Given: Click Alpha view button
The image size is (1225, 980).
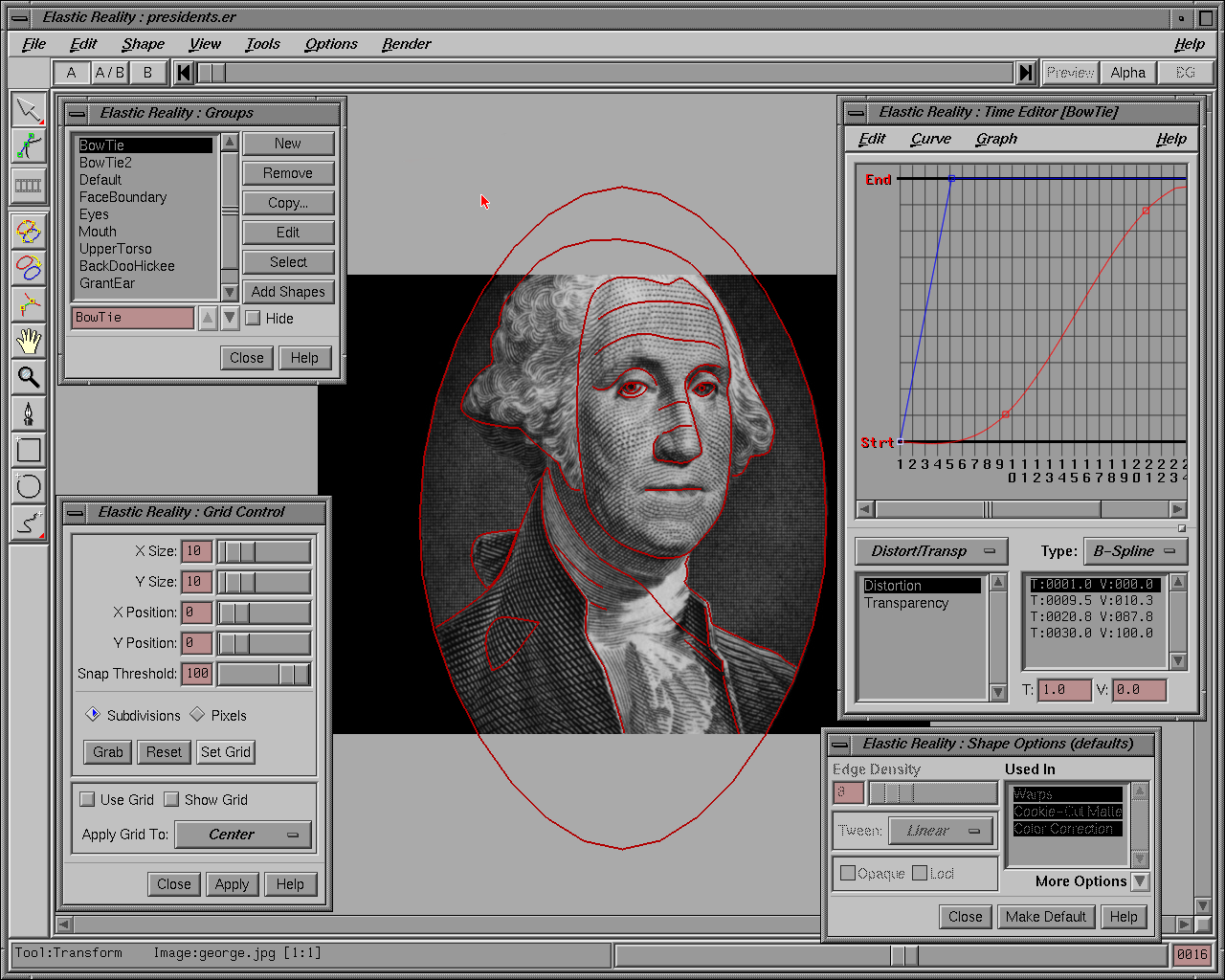Looking at the screenshot, I should pyautogui.click(x=1127, y=73).
